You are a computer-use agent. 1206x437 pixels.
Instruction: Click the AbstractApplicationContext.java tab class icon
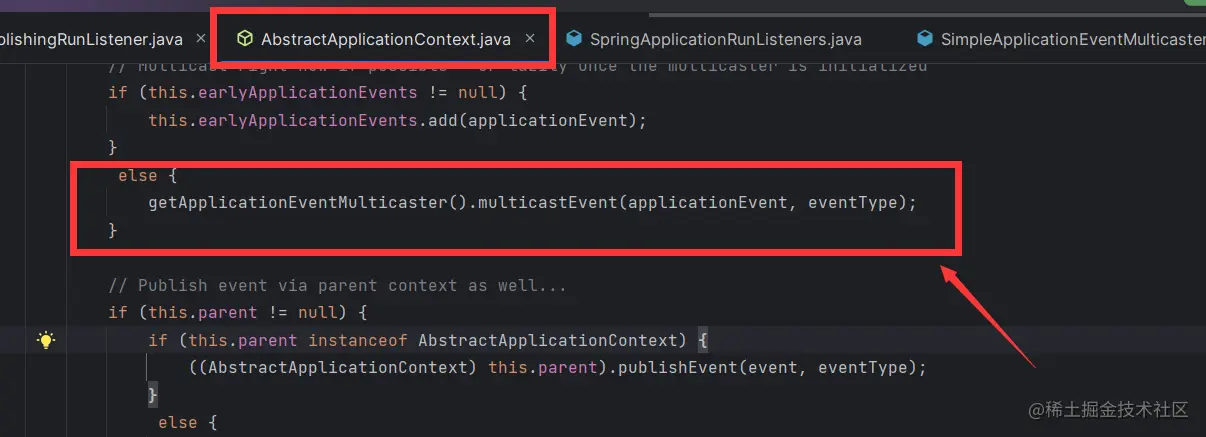244,39
